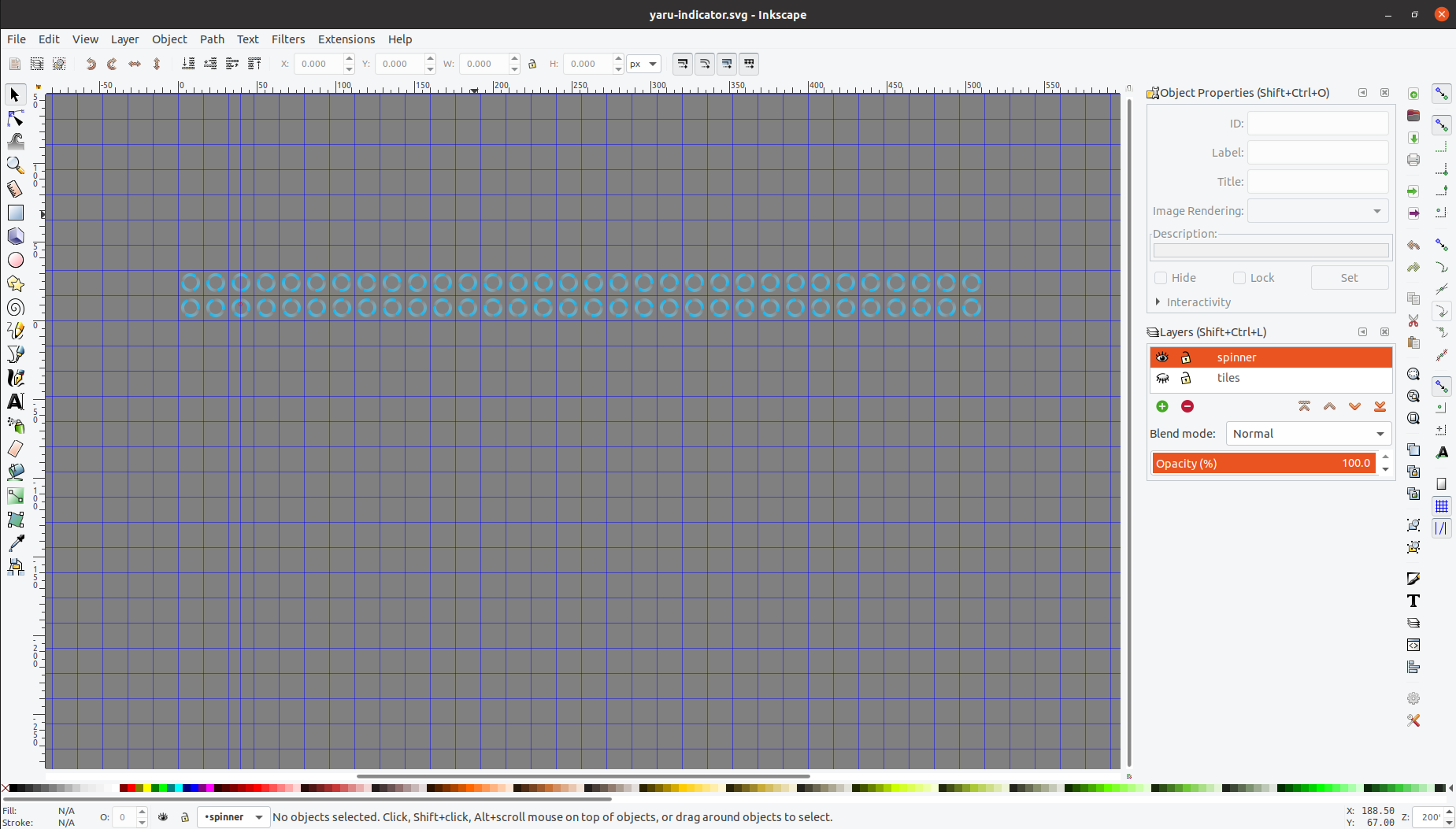Iconify the Layers panel

point(1362,332)
